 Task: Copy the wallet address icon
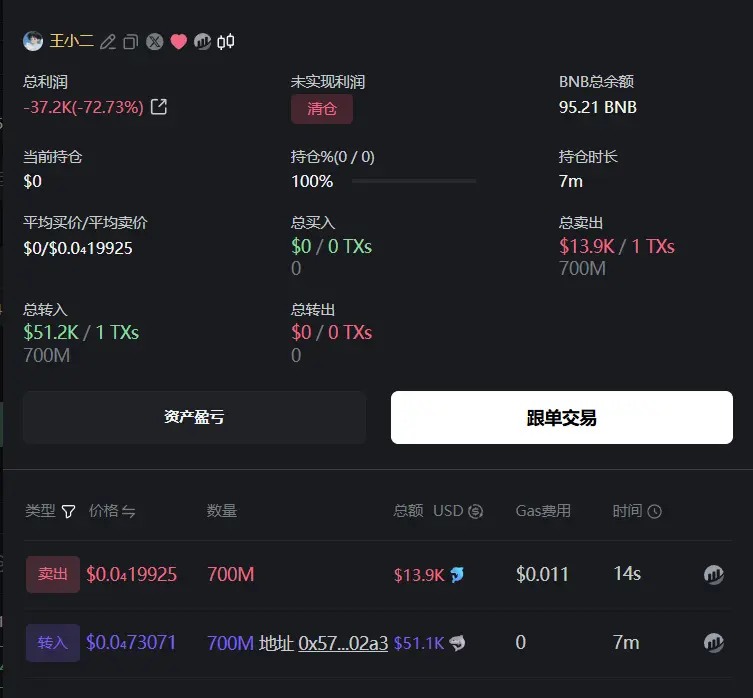[x=131, y=42]
